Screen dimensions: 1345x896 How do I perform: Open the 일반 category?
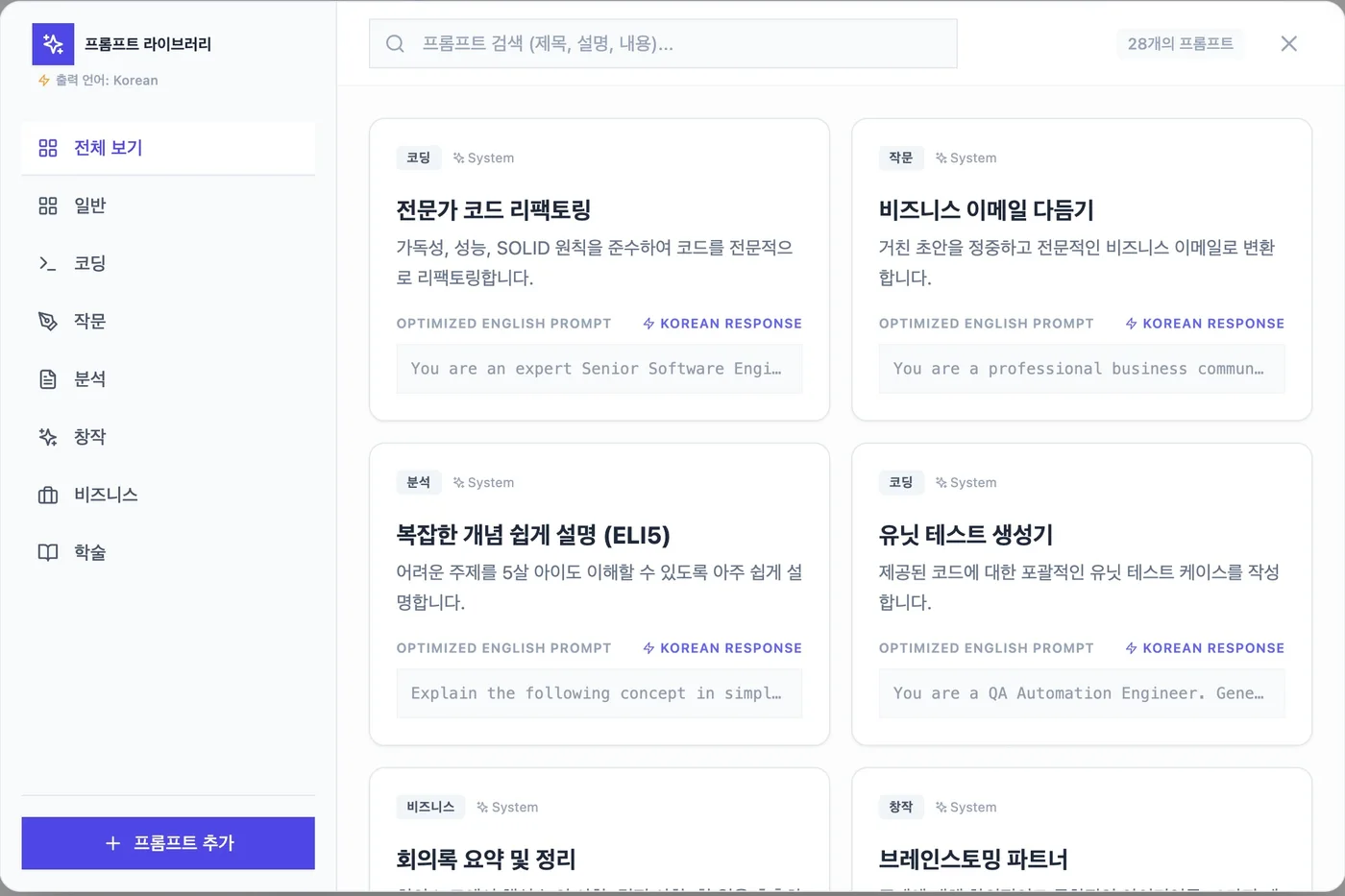pos(168,206)
